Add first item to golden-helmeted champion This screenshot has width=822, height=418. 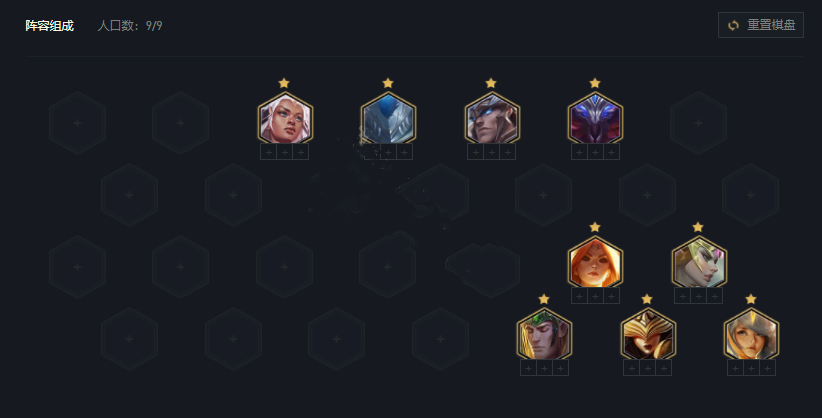632,368
